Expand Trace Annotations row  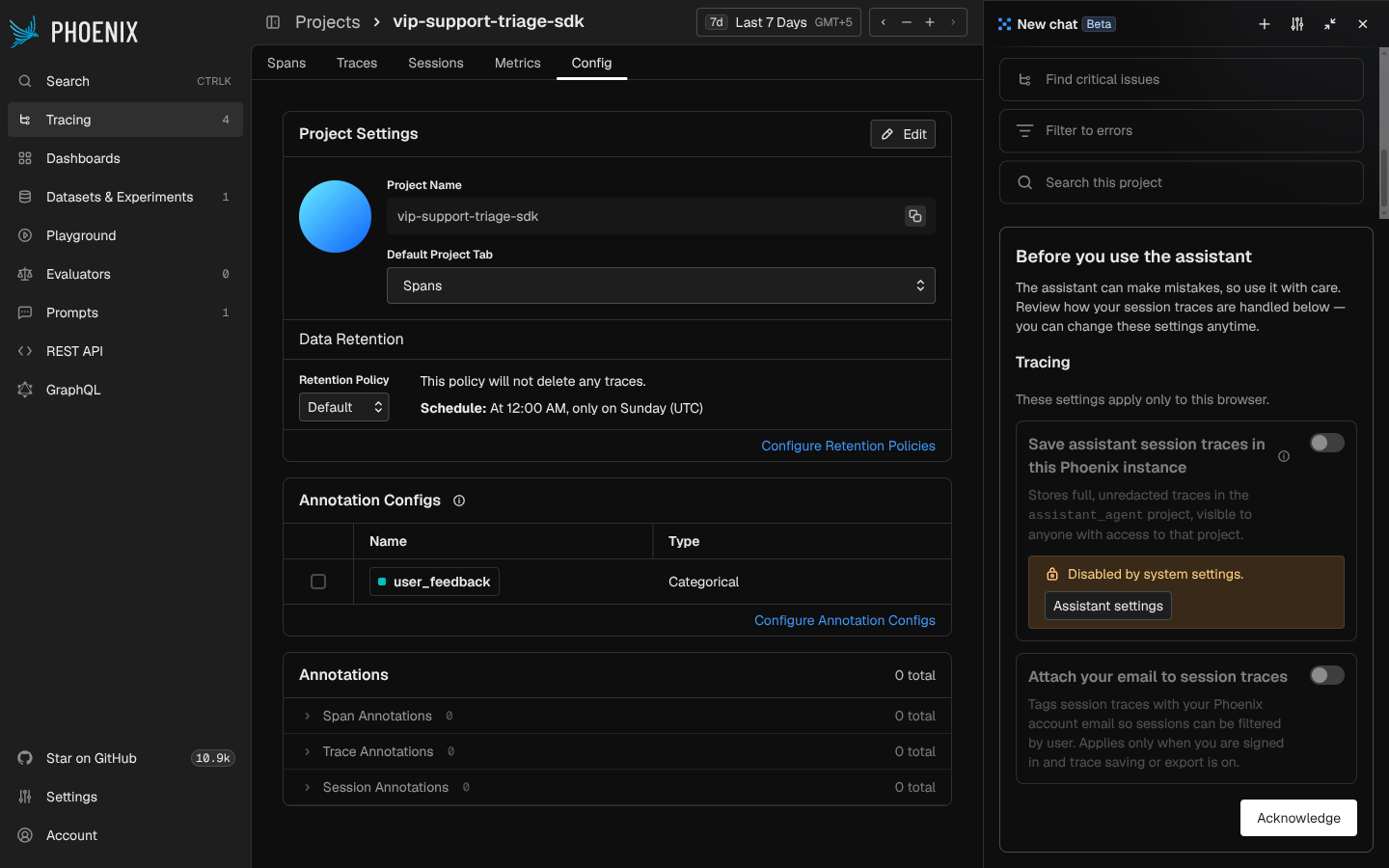click(x=617, y=751)
